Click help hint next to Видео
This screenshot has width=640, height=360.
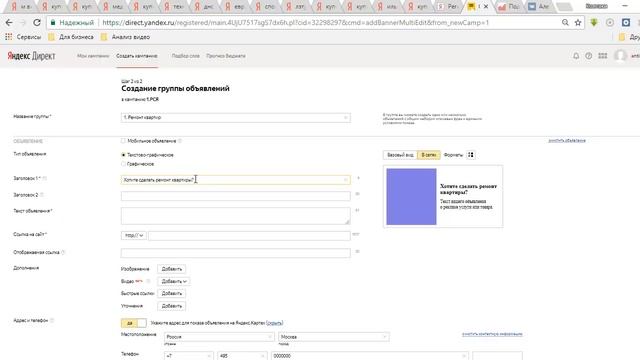click(x=149, y=281)
